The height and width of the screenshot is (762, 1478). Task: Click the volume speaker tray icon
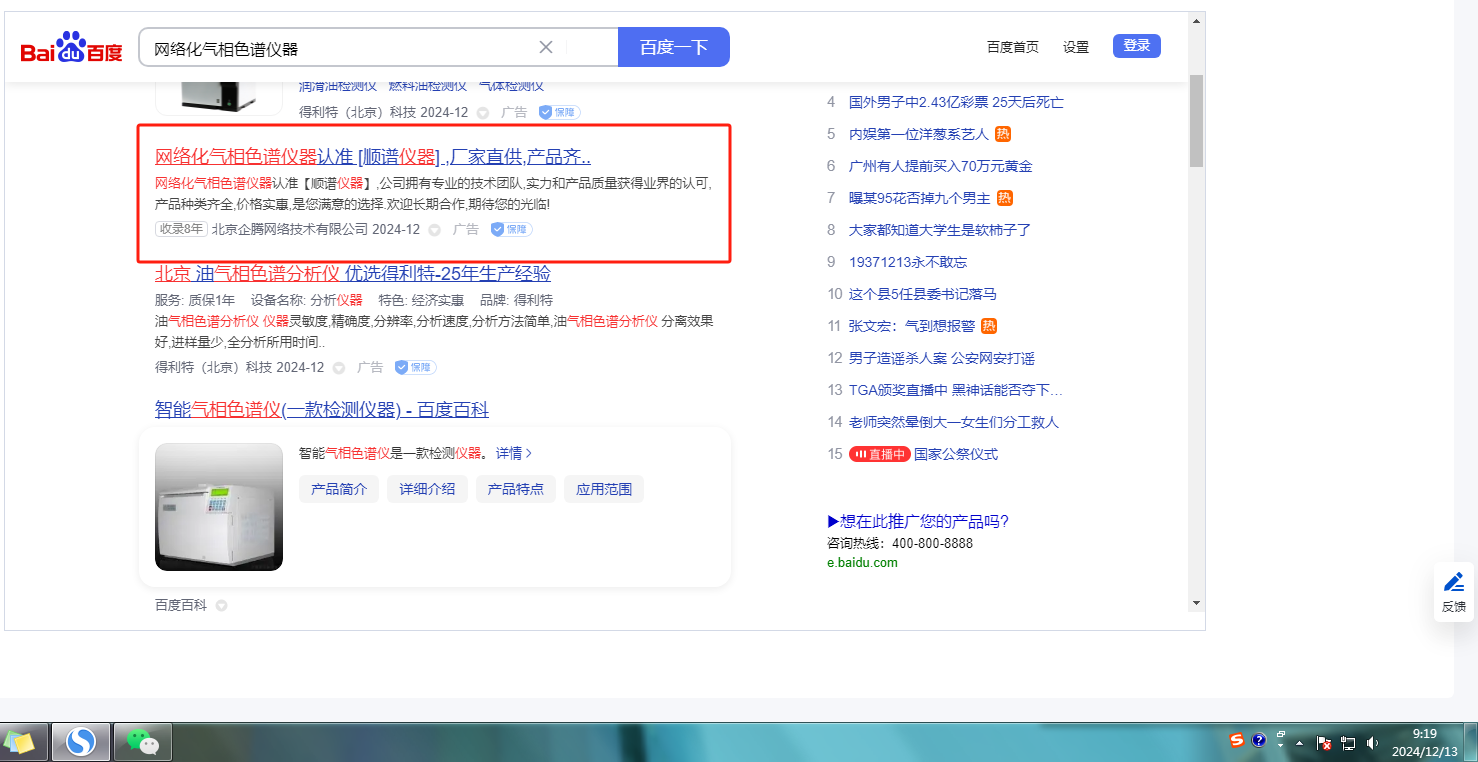click(x=1372, y=743)
